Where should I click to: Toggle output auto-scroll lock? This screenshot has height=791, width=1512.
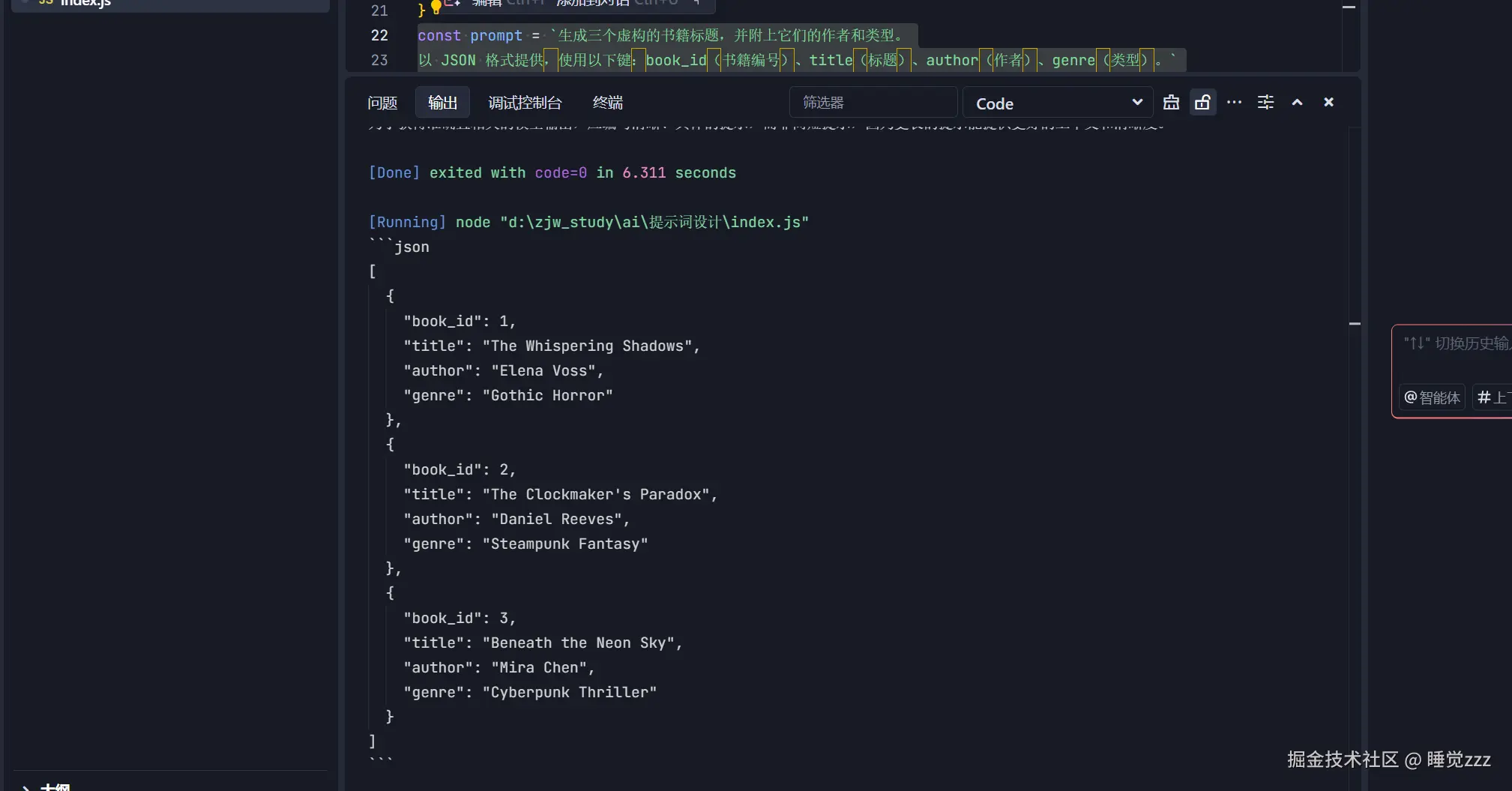coord(1202,103)
